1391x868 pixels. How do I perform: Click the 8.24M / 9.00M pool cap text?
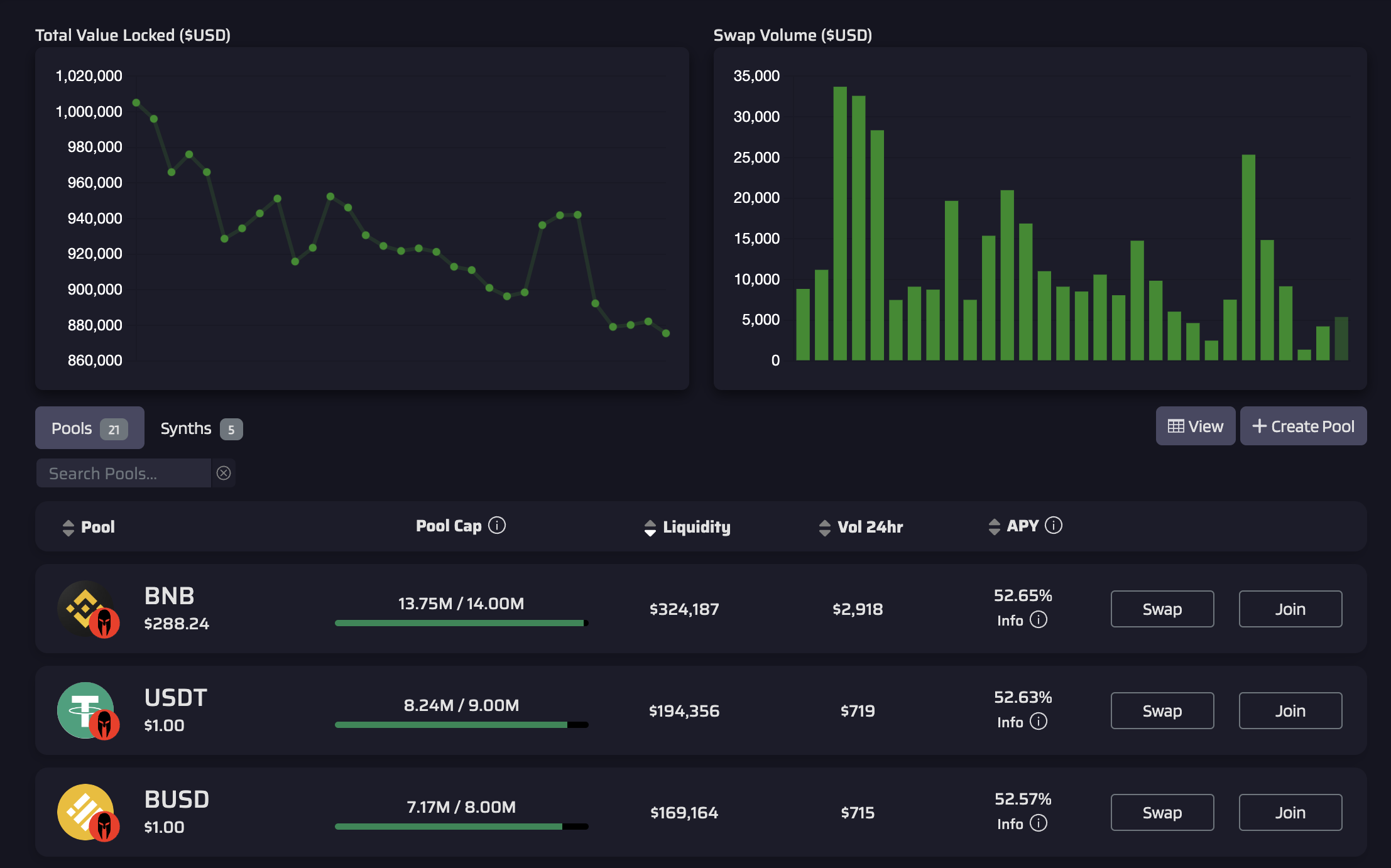coord(461,705)
